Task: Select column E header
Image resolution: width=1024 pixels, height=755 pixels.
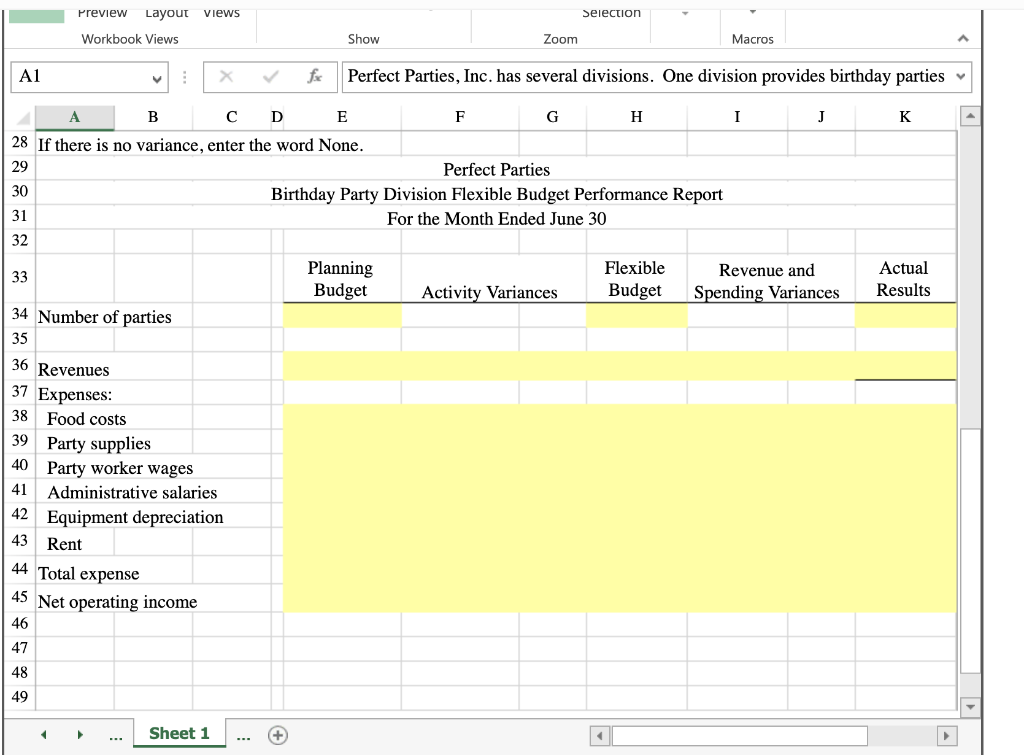Action: point(342,117)
